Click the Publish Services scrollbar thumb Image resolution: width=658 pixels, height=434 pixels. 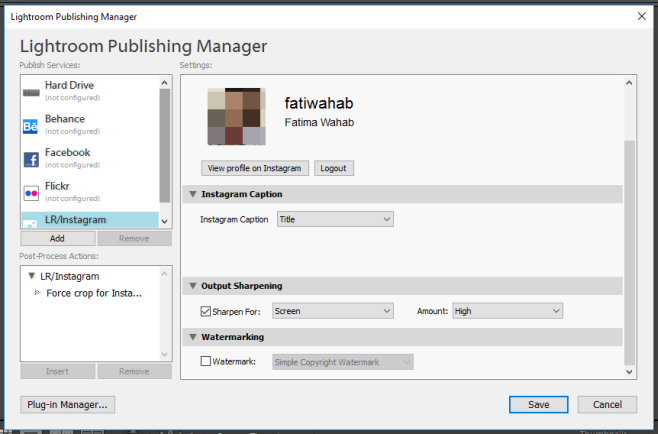(164, 146)
